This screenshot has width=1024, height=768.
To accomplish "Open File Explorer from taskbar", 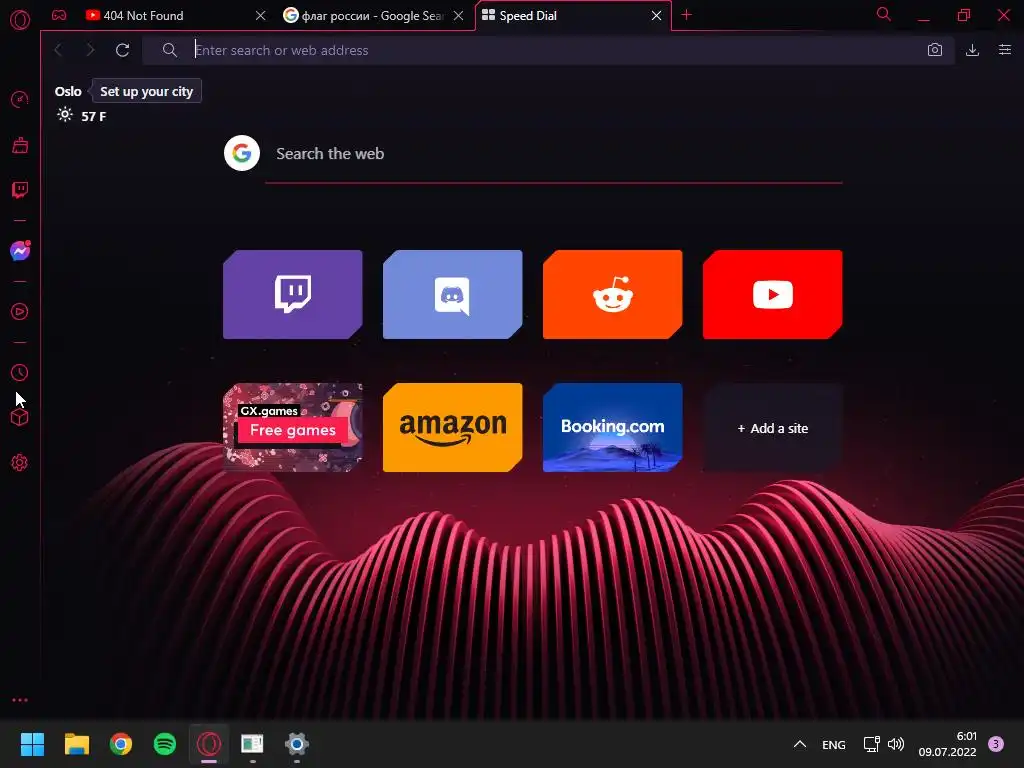I will 76,744.
